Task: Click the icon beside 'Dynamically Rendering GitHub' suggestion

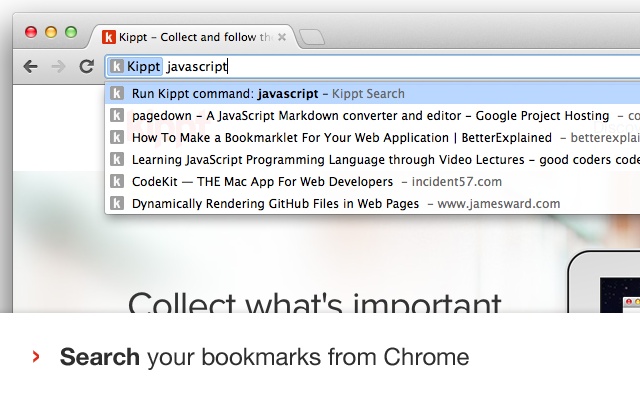Action: [x=117, y=204]
